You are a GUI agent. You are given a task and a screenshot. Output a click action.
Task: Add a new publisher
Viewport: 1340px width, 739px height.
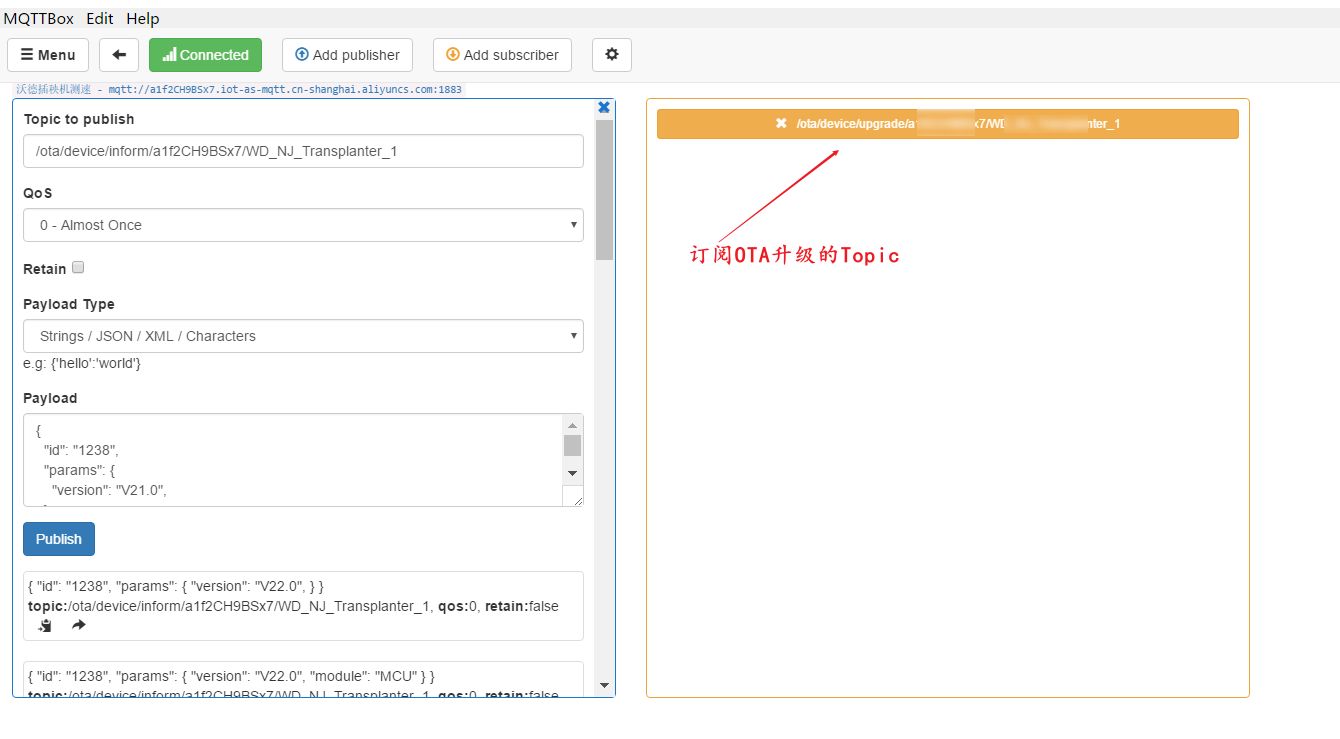[347, 55]
